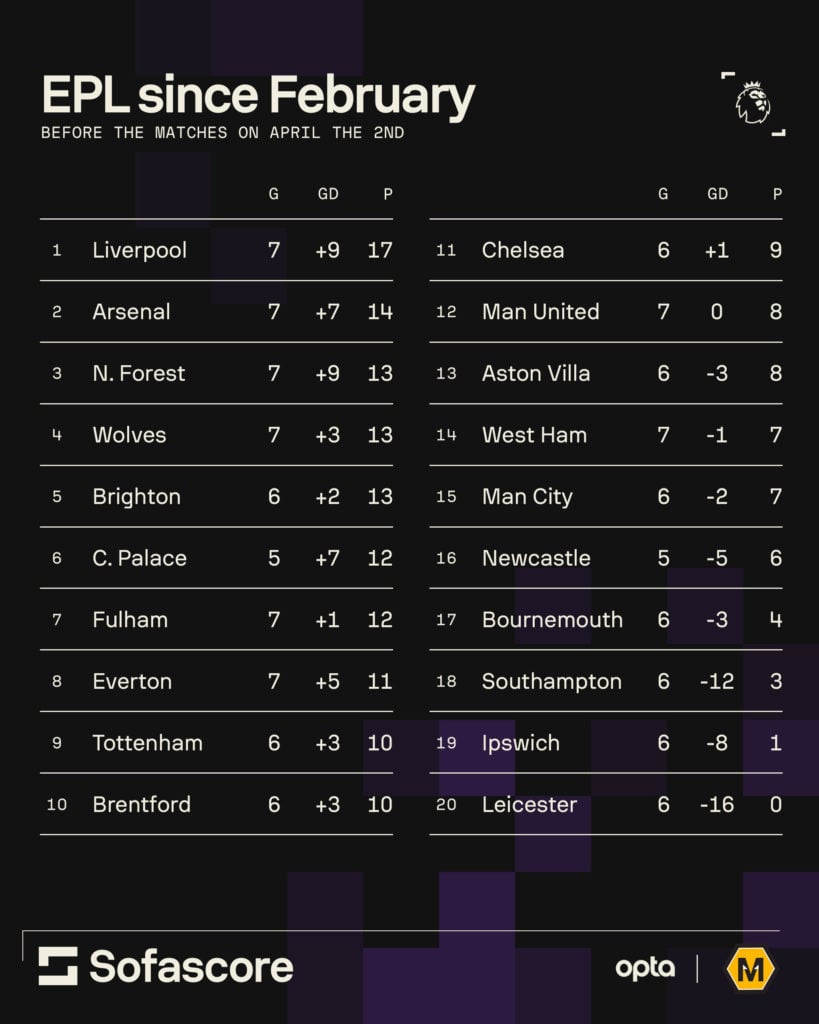819x1024 pixels.
Task: Select the Liverpool row team name
Action: coord(139,250)
